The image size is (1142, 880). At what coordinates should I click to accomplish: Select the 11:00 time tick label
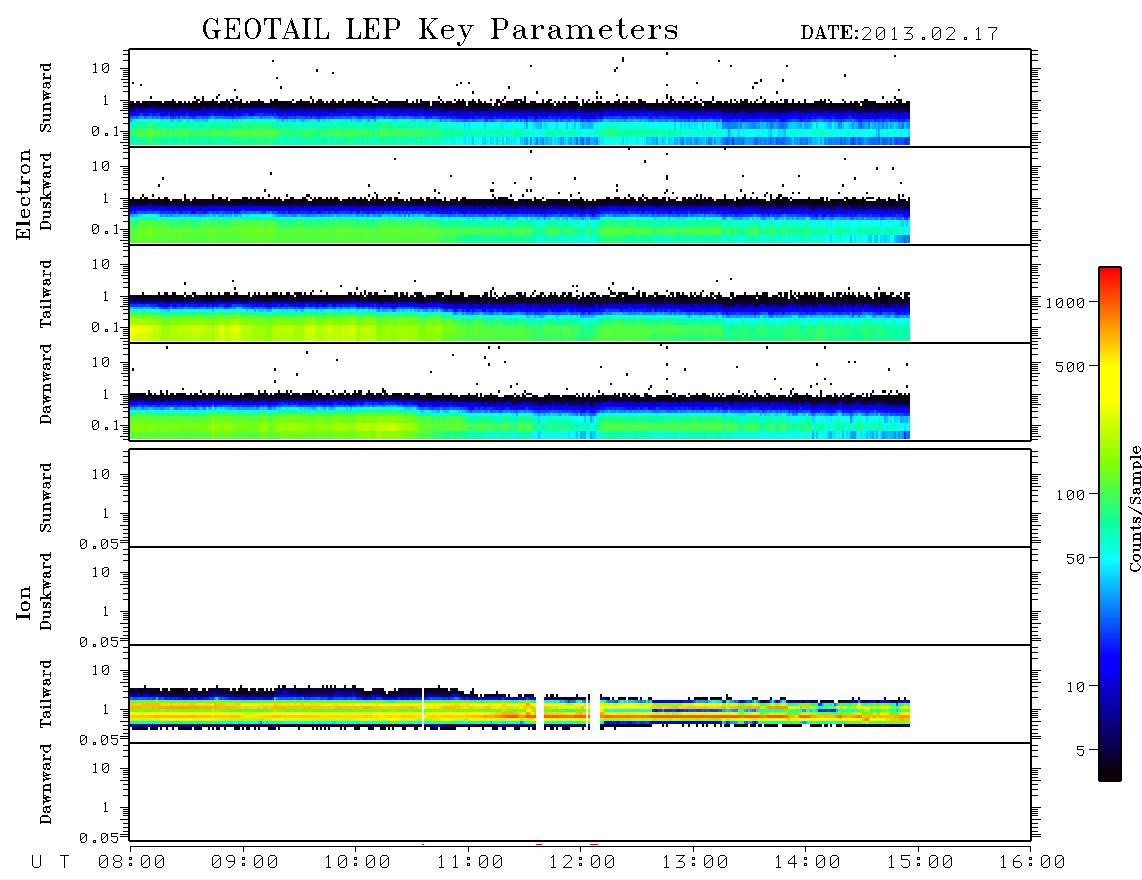pos(470,862)
